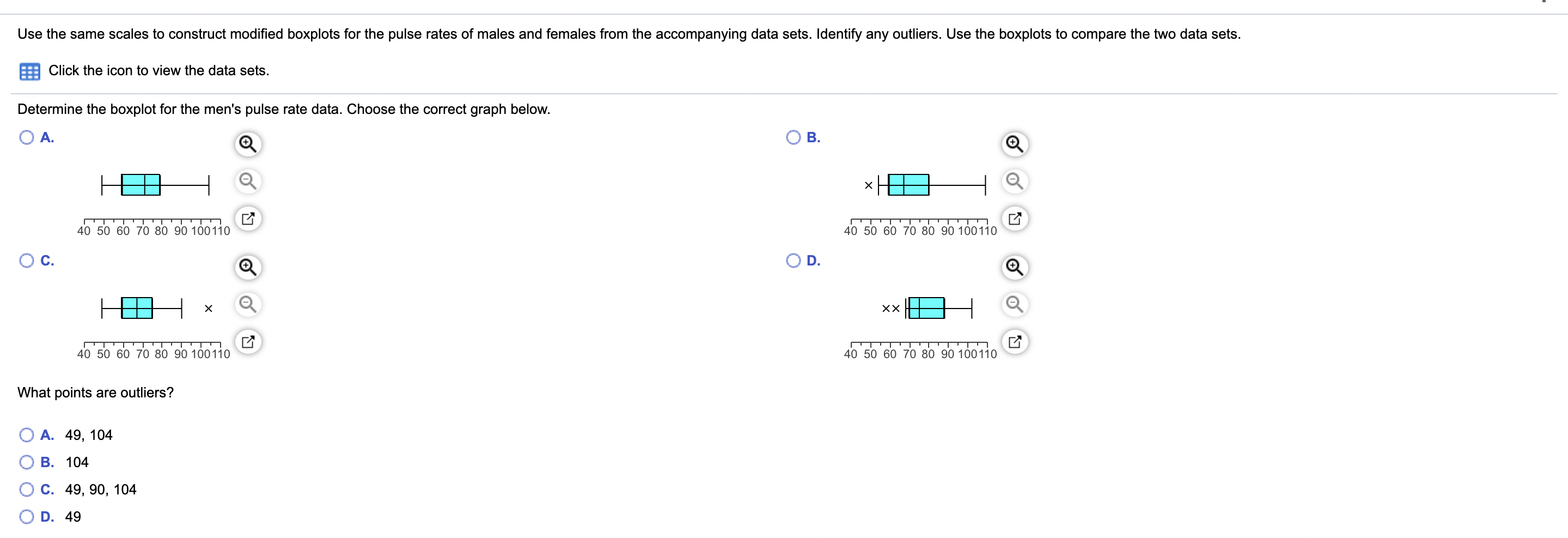Click the zoom-out magnifier beside graph C
Screen dimensions: 1568x538
click(248, 305)
